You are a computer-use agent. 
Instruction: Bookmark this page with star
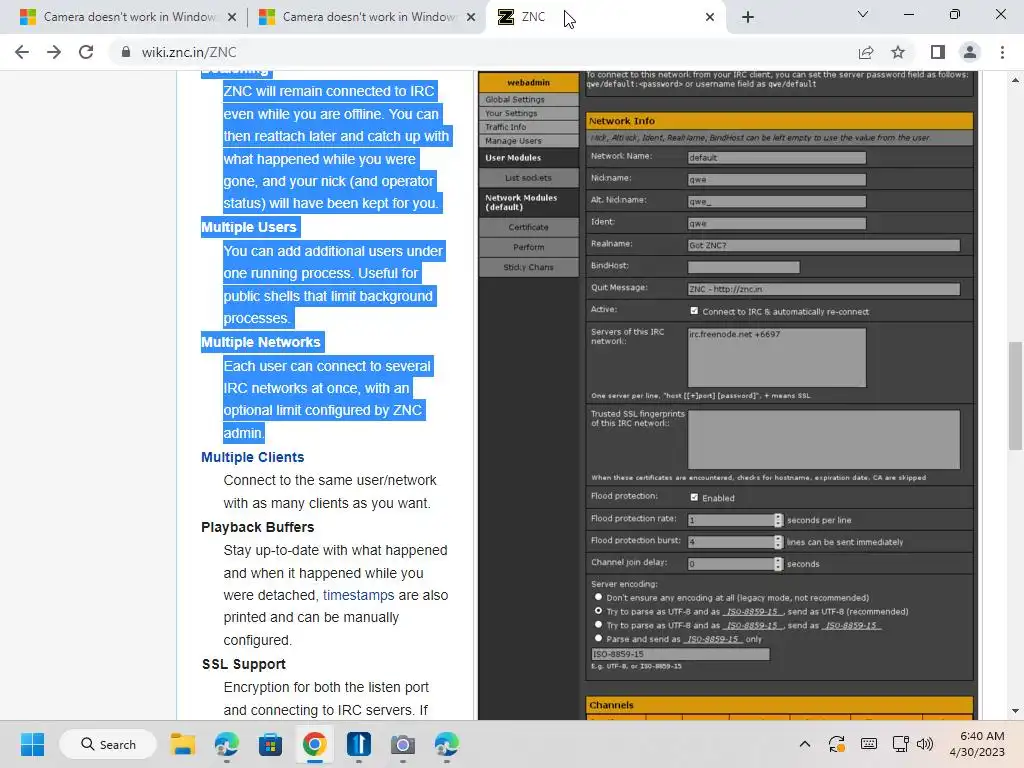click(898, 52)
